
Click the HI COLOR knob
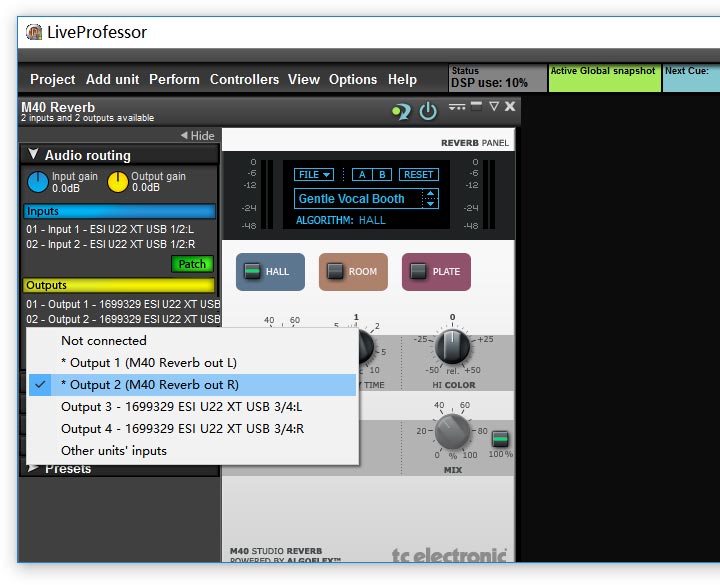click(452, 346)
